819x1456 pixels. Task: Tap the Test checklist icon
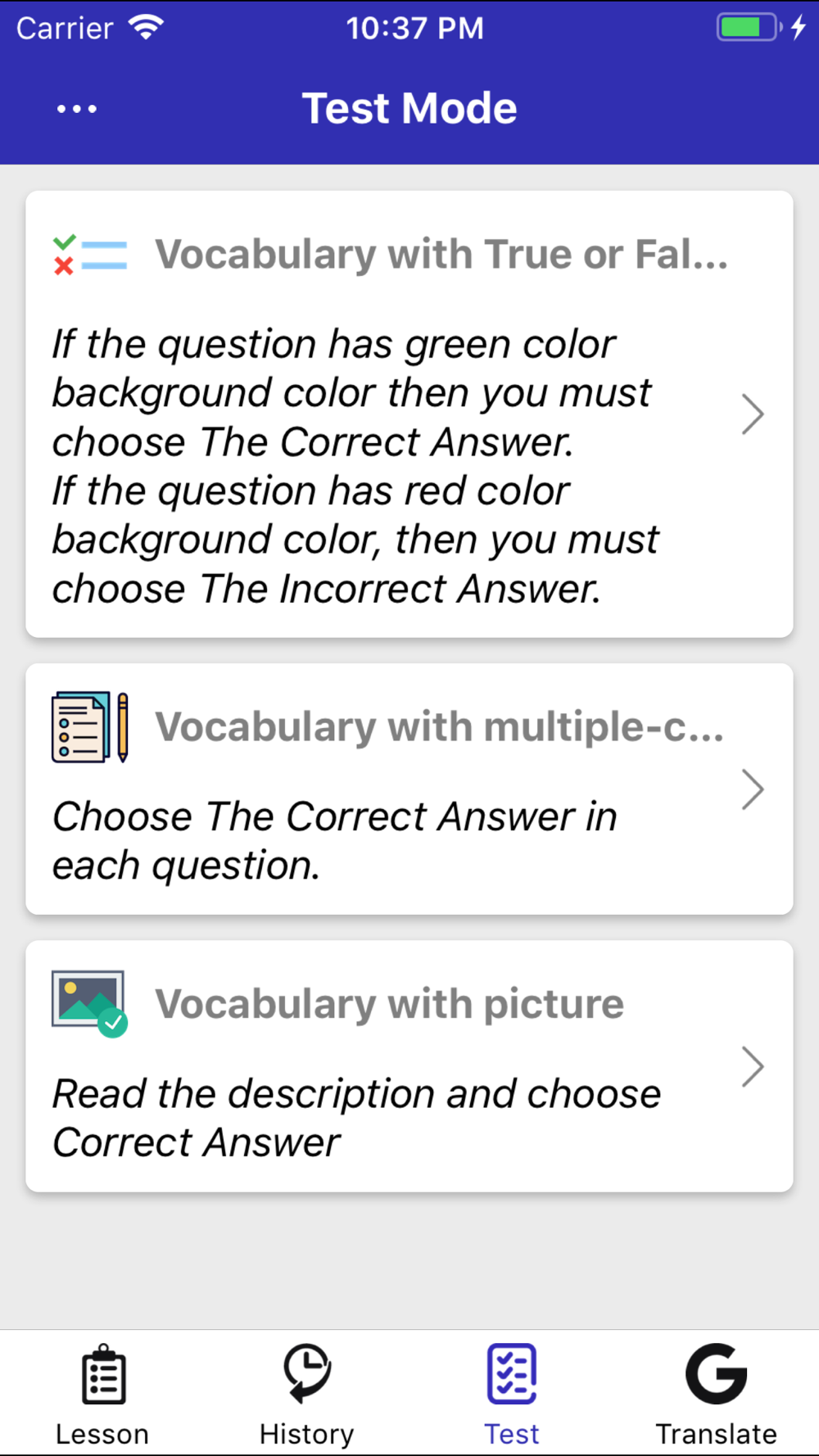[512, 1373]
